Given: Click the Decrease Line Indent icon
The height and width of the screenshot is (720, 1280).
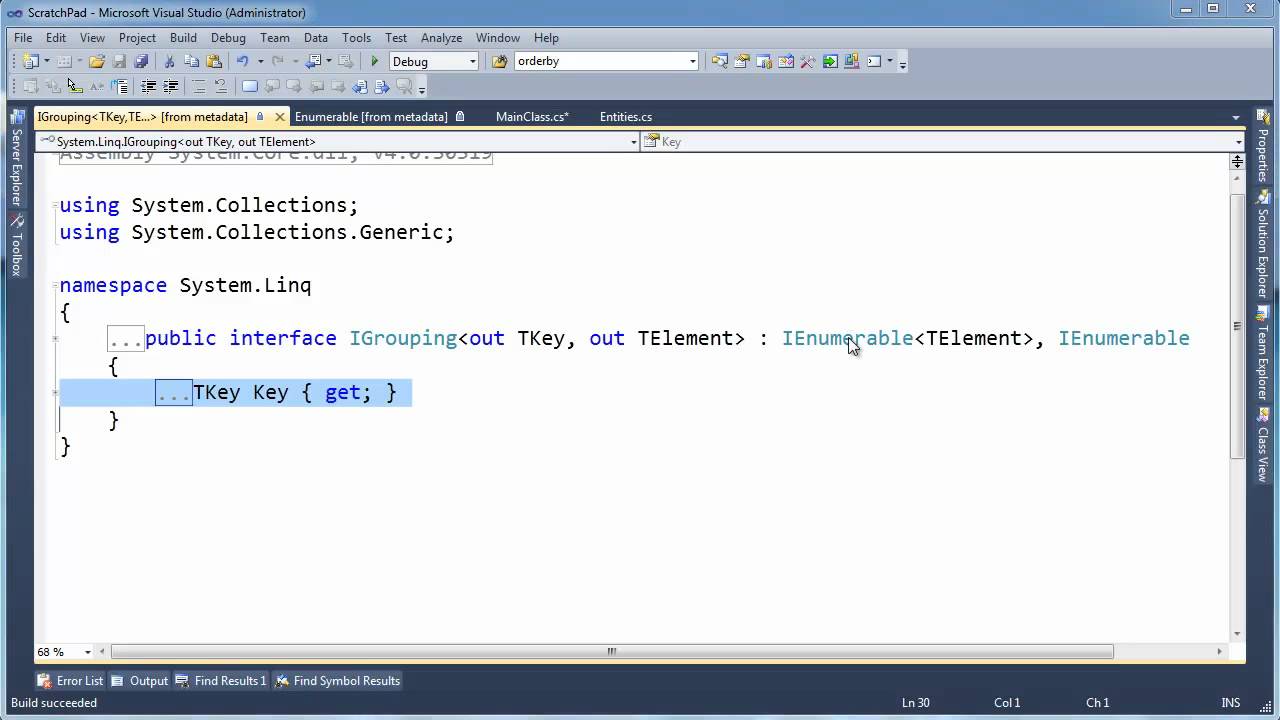Looking at the screenshot, I should click(x=149, y=87).
